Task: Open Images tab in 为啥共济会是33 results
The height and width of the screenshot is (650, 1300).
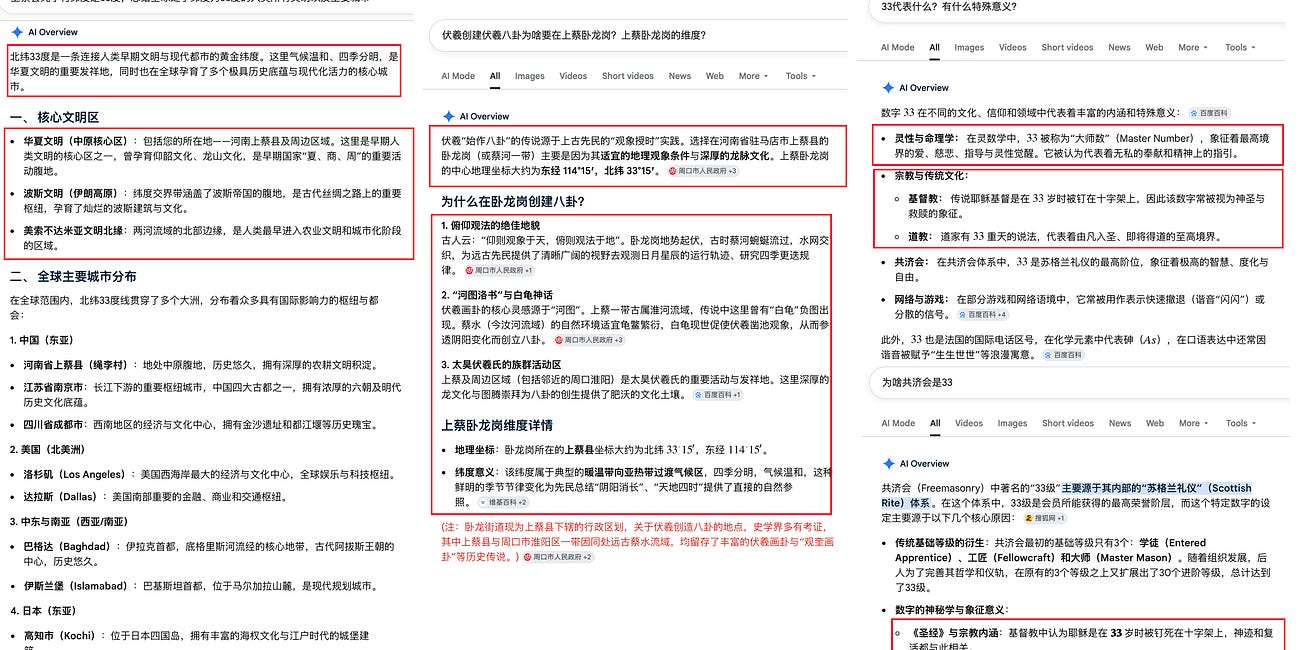Action: point(1013,423)
